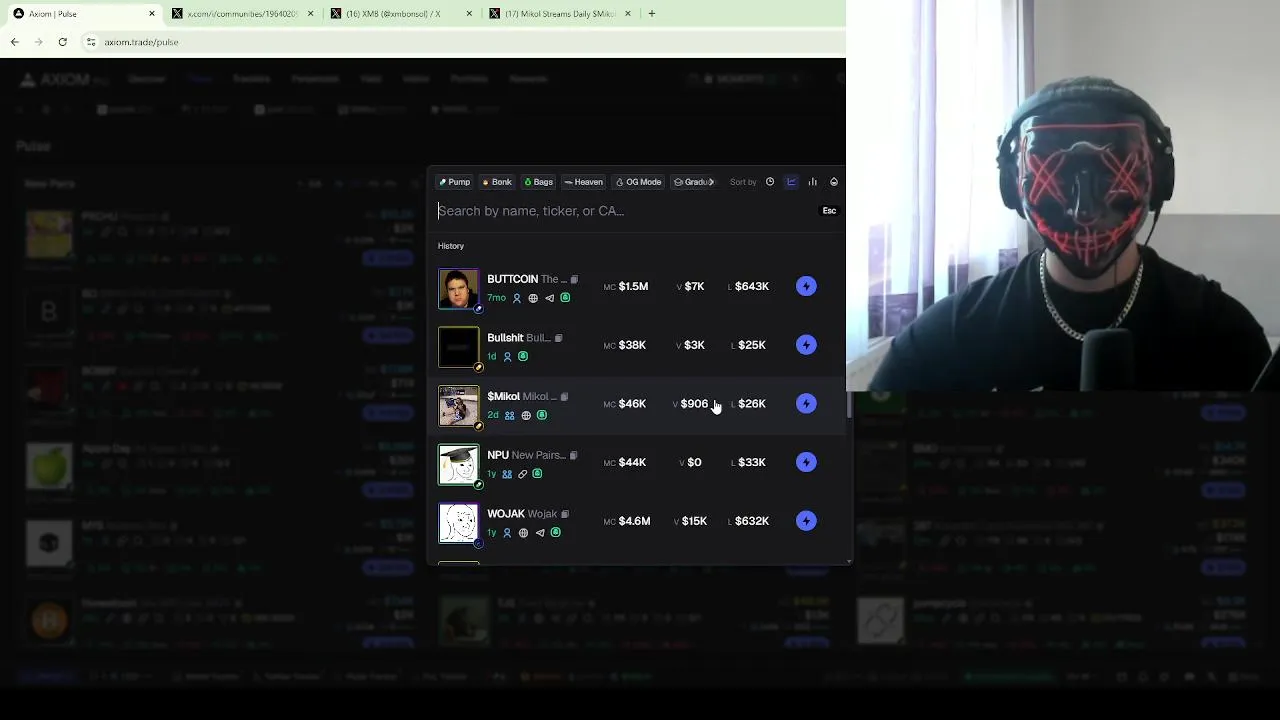The image size is (1280, 720).
Task: Open a new browser tab
Action: [652, 14]
